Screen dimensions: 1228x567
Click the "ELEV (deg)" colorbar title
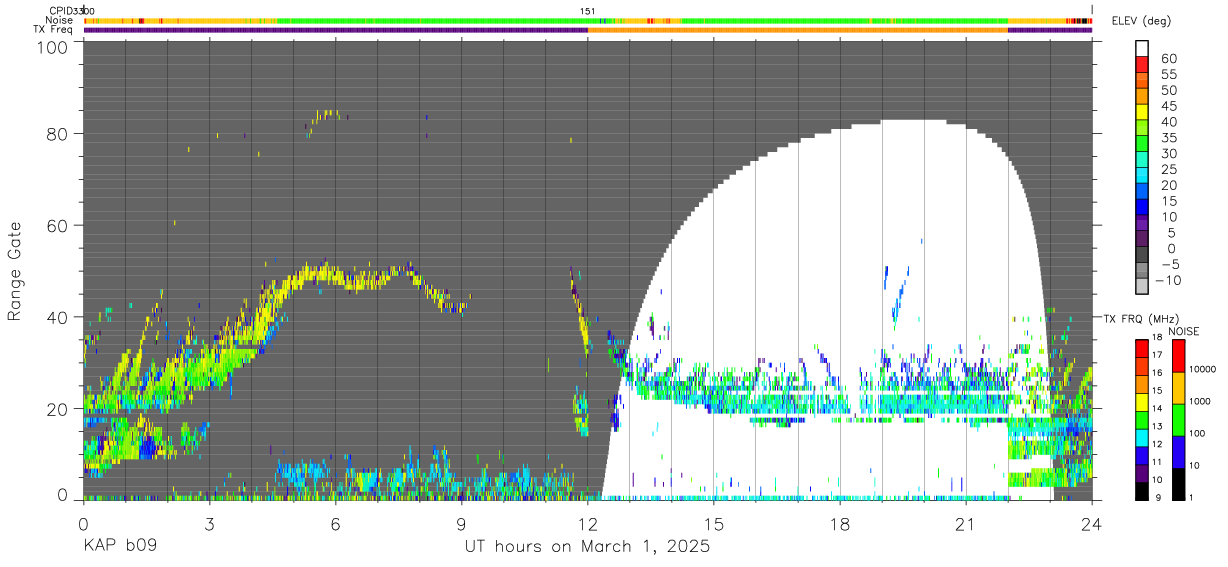pyautogui.click(x=1141, y=21)
